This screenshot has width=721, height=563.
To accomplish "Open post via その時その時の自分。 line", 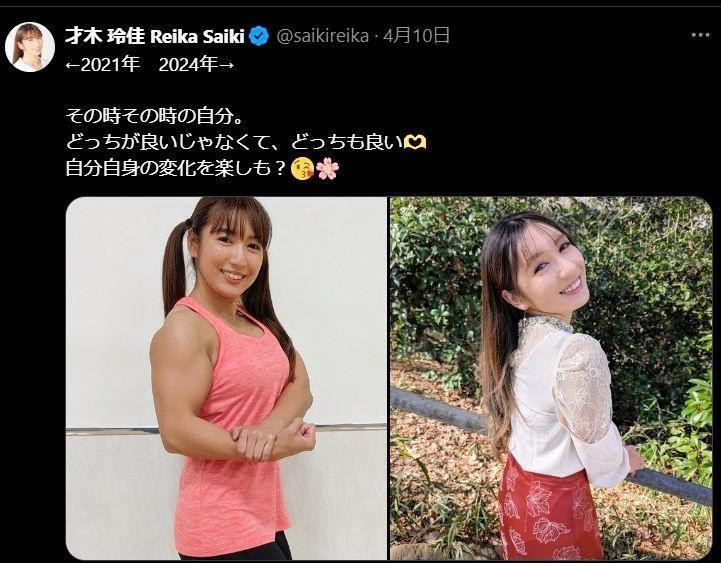I will (x=154, y=115).
